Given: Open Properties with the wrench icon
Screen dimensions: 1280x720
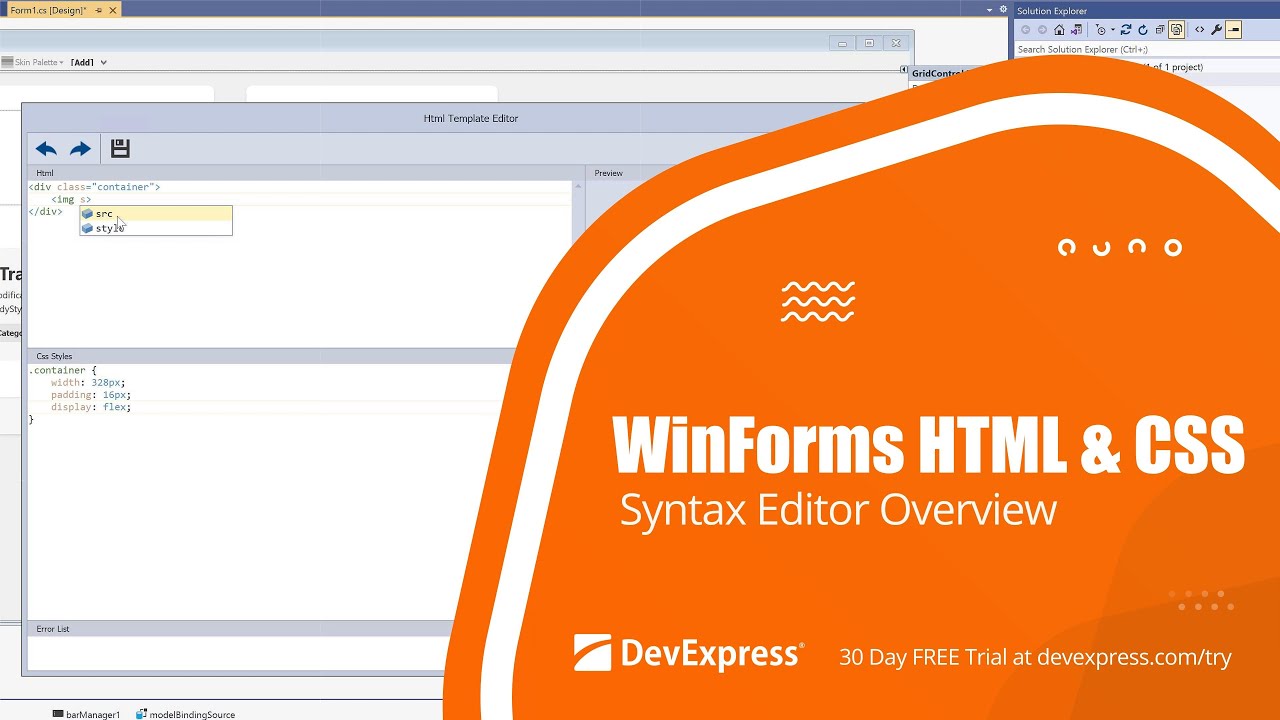Looking at the screenshot, I should [x=1216, y=30].
